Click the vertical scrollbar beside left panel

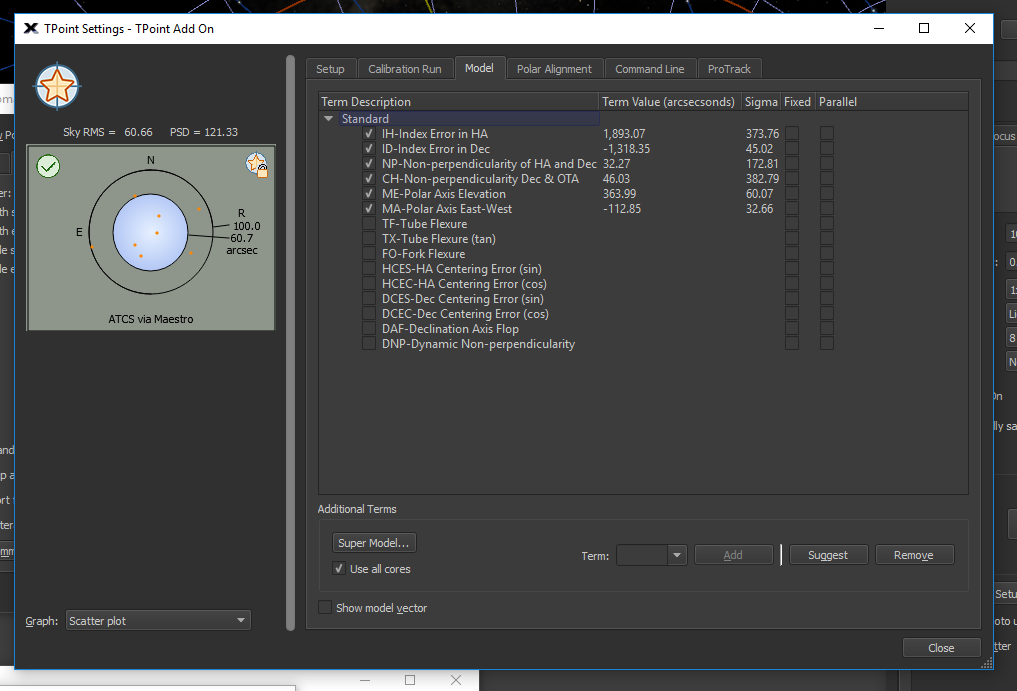coord(291,343)
